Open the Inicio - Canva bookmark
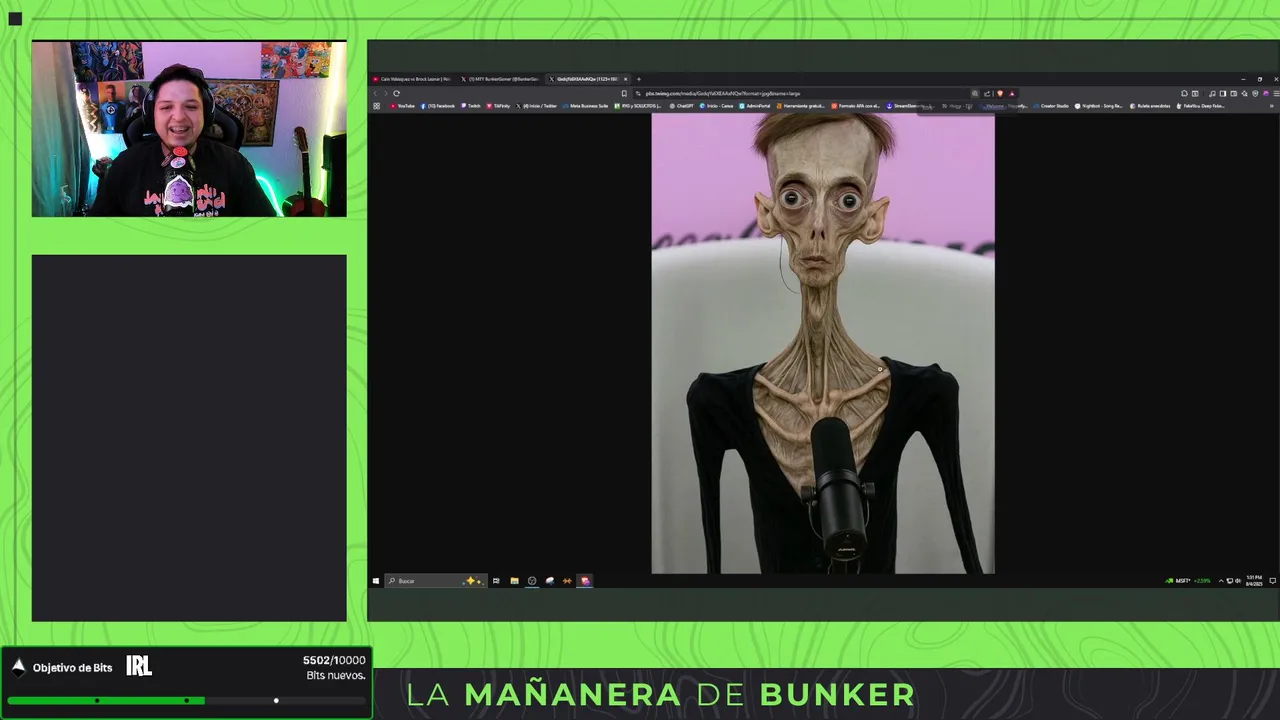Screen dimensions: 1280x720 tap(716, 106)
